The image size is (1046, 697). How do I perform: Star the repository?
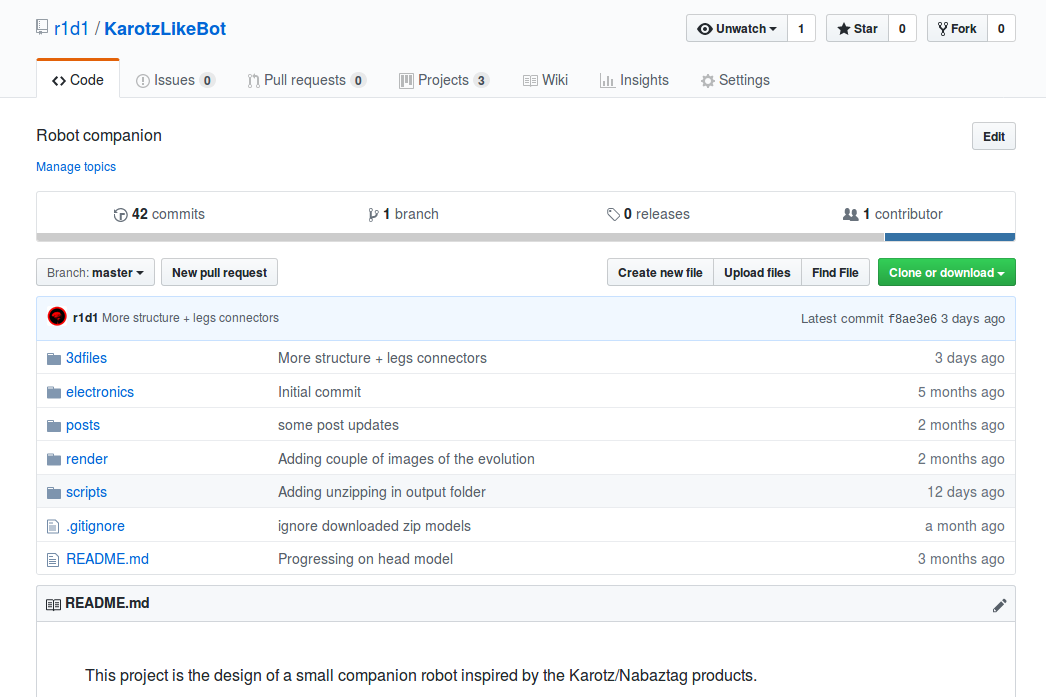click(x=857, y=29)
